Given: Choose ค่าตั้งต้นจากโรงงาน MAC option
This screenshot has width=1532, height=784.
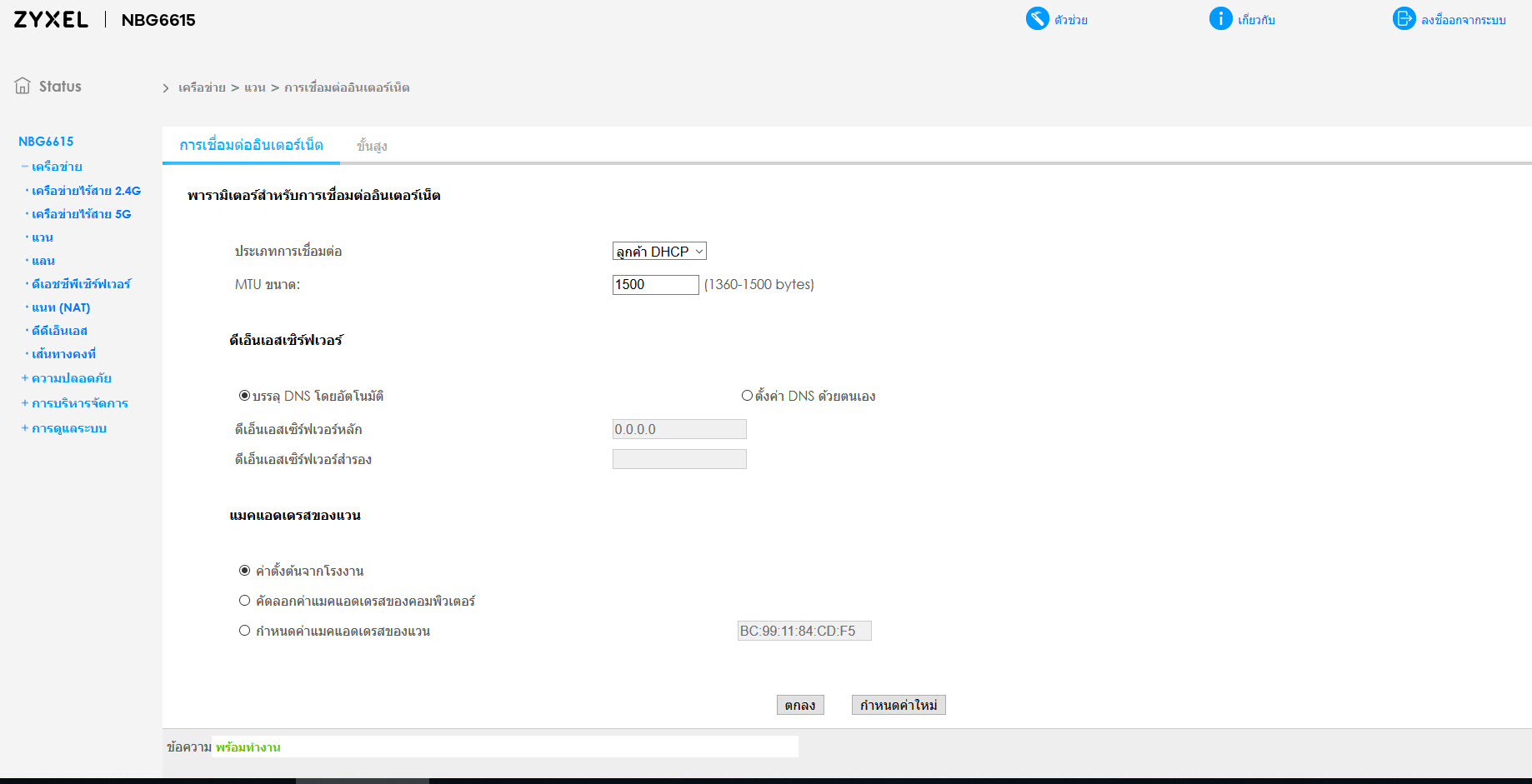Looking at the screenshot, I should click(244, 571).
